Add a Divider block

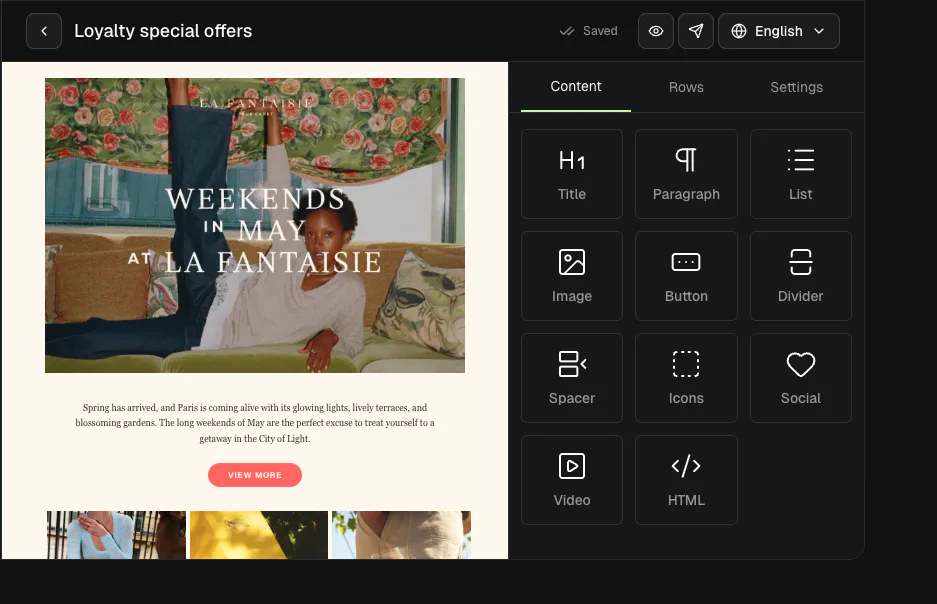click(x=801, y=276)
